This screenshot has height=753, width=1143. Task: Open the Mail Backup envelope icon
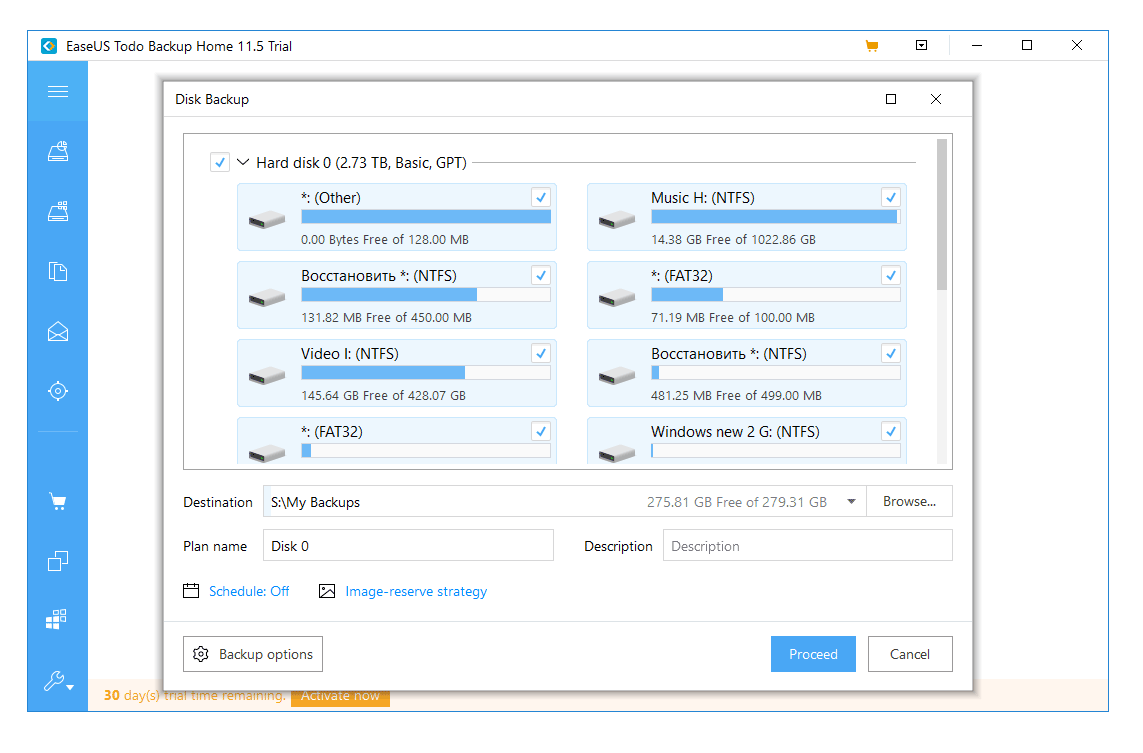pos(58,332)
